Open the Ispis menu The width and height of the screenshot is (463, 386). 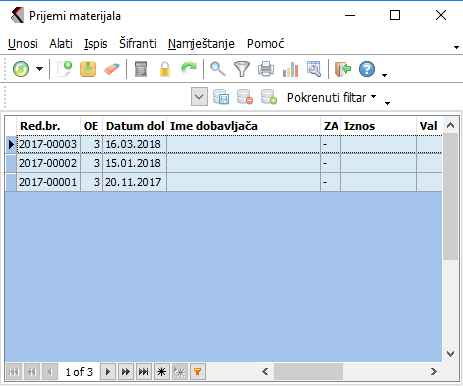point(95,44)
